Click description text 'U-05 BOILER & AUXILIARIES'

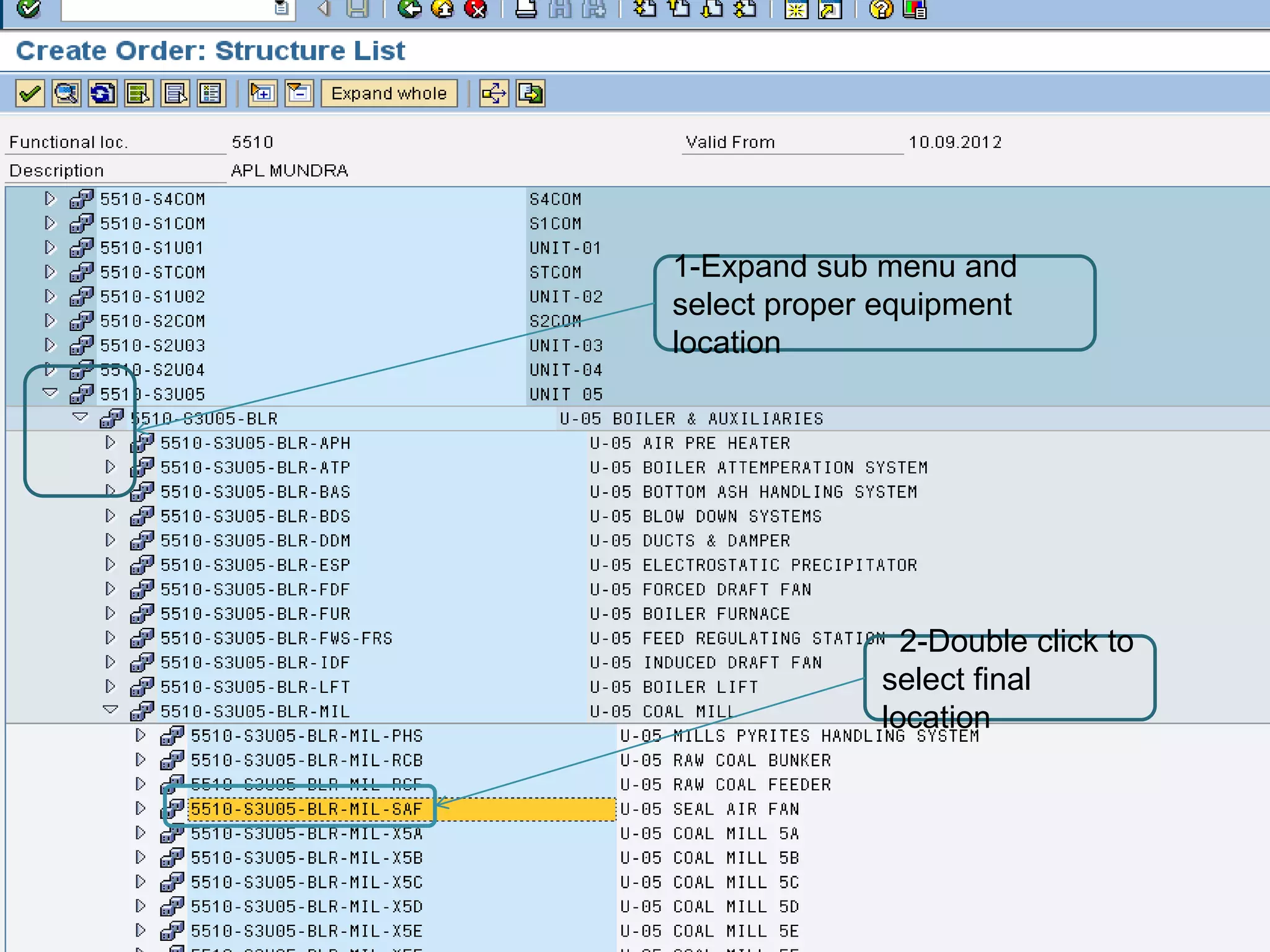click(x=691, y=419)
